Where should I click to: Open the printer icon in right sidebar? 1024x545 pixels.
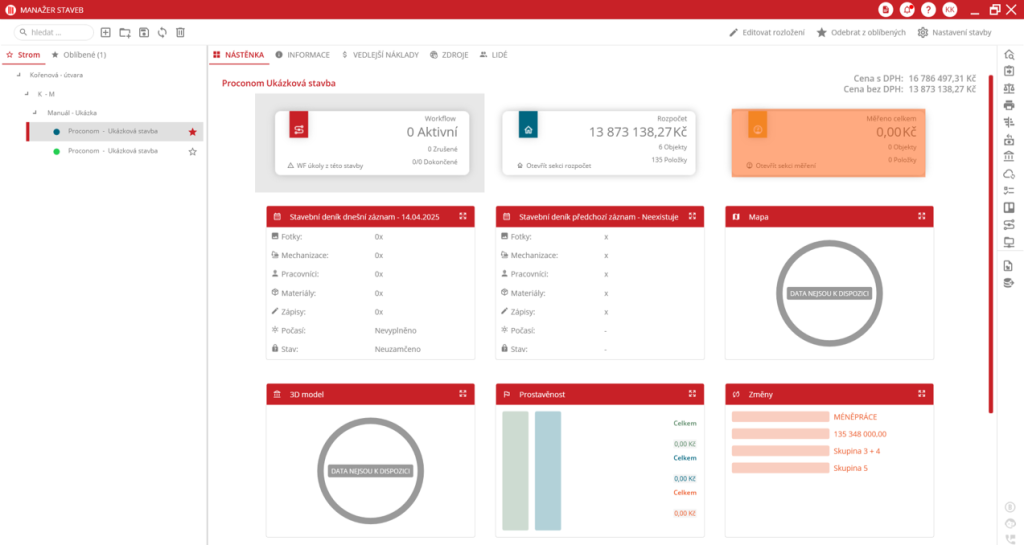coord(1009,105)
